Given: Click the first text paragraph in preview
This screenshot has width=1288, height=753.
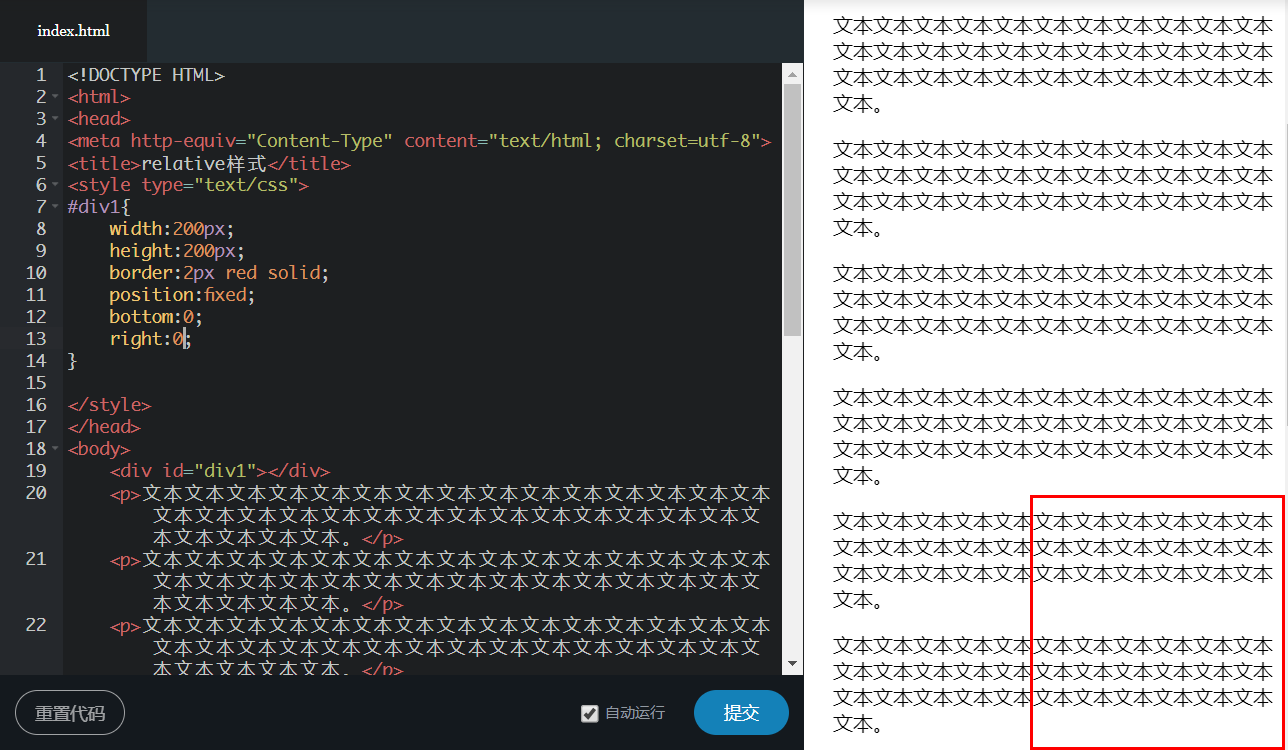Looking at the screenshot, I should click(x=1053, y=65).
